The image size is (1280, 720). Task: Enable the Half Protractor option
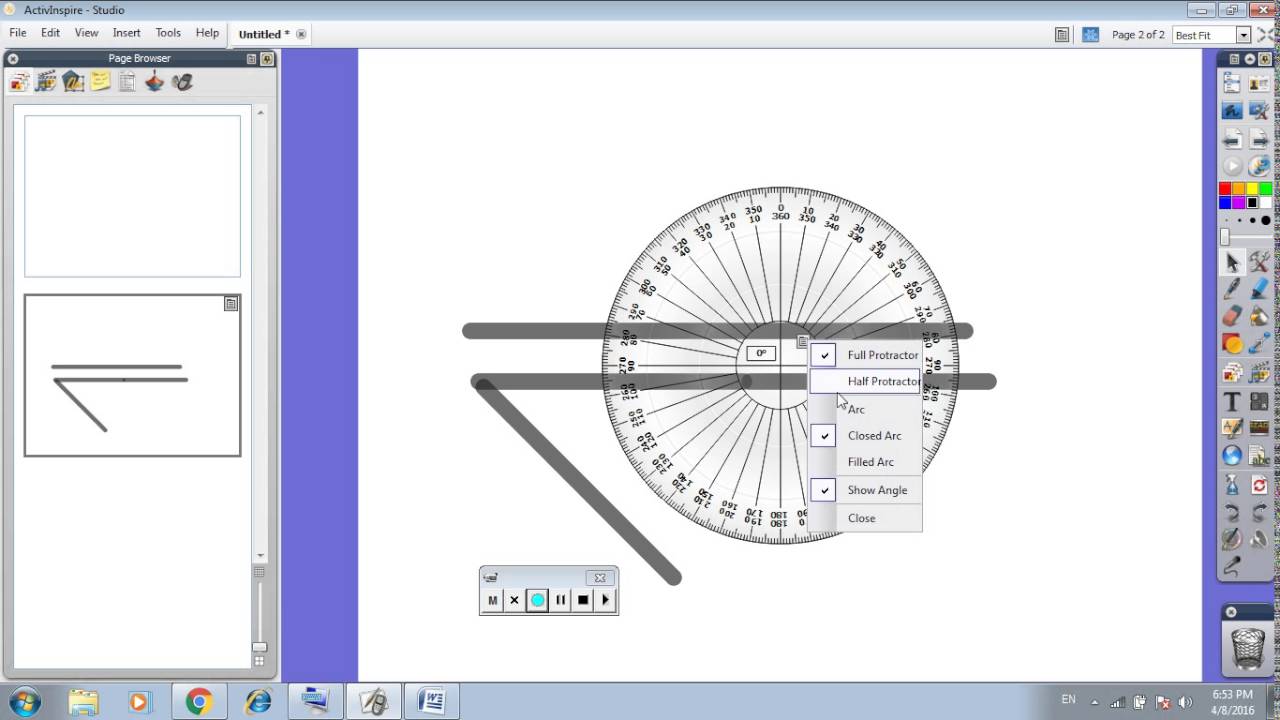[865, 381]
